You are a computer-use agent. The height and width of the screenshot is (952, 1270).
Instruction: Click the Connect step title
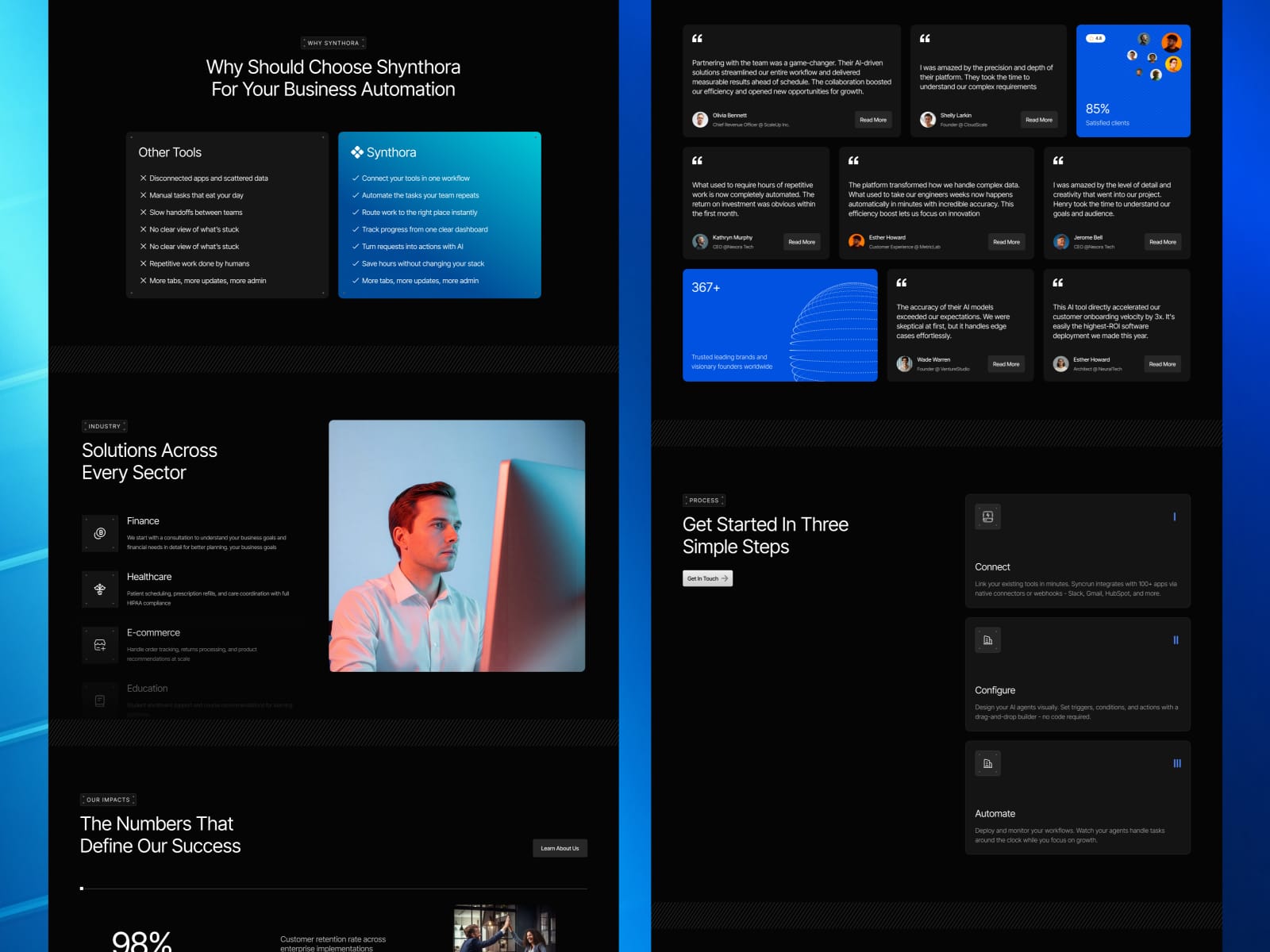point(992,567)
